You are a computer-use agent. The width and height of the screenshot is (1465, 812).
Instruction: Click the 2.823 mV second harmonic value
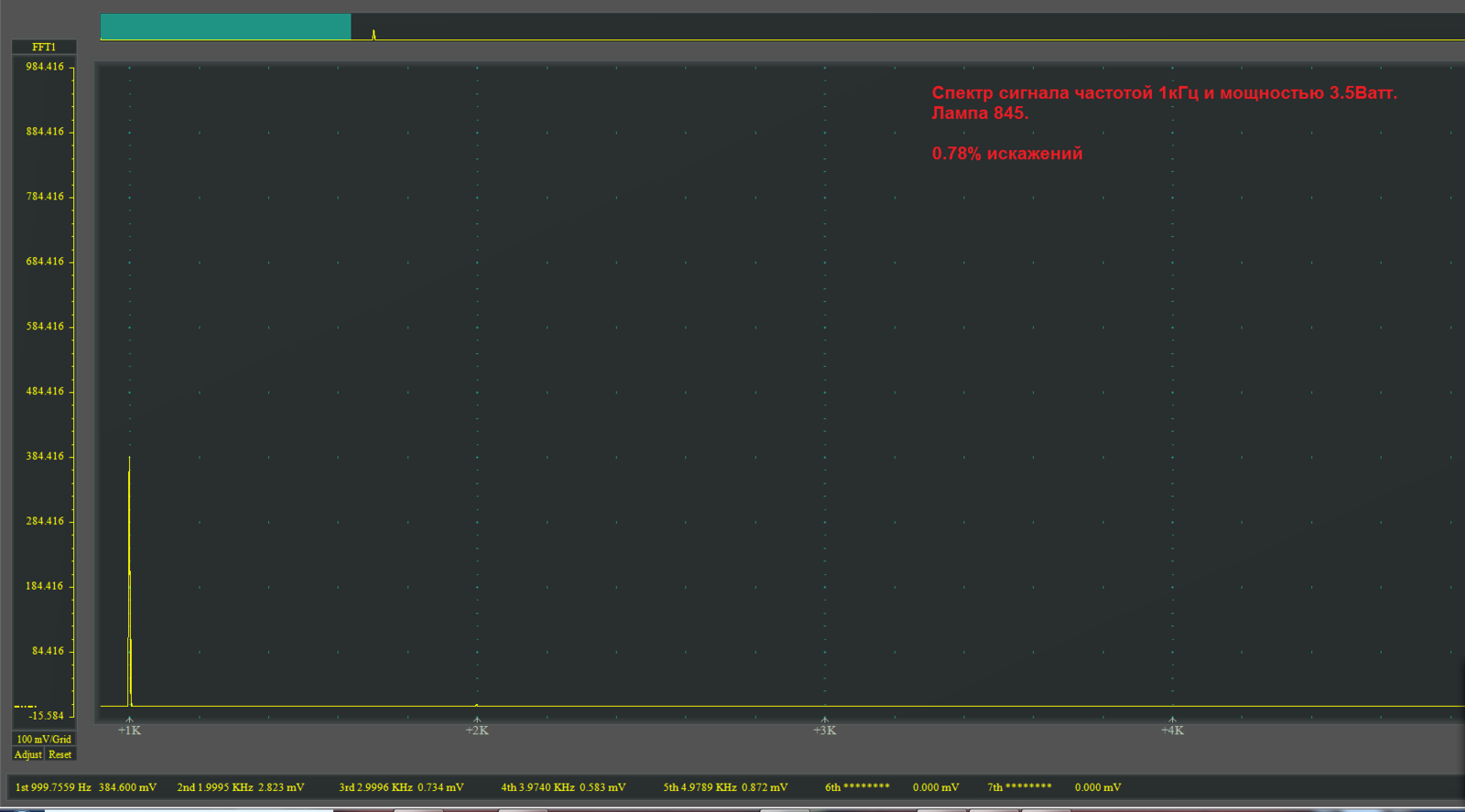281,787
